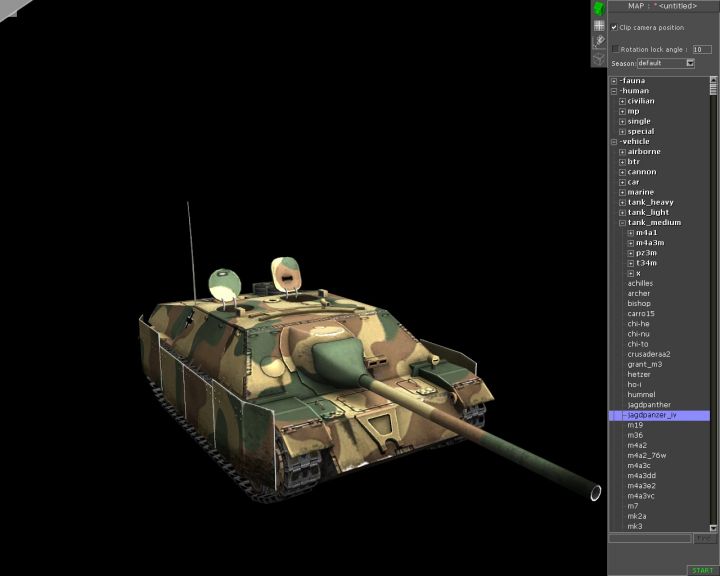Enable the Rotation lock angle checkbox
Viewport: 720px width, 576px height.
615,48
